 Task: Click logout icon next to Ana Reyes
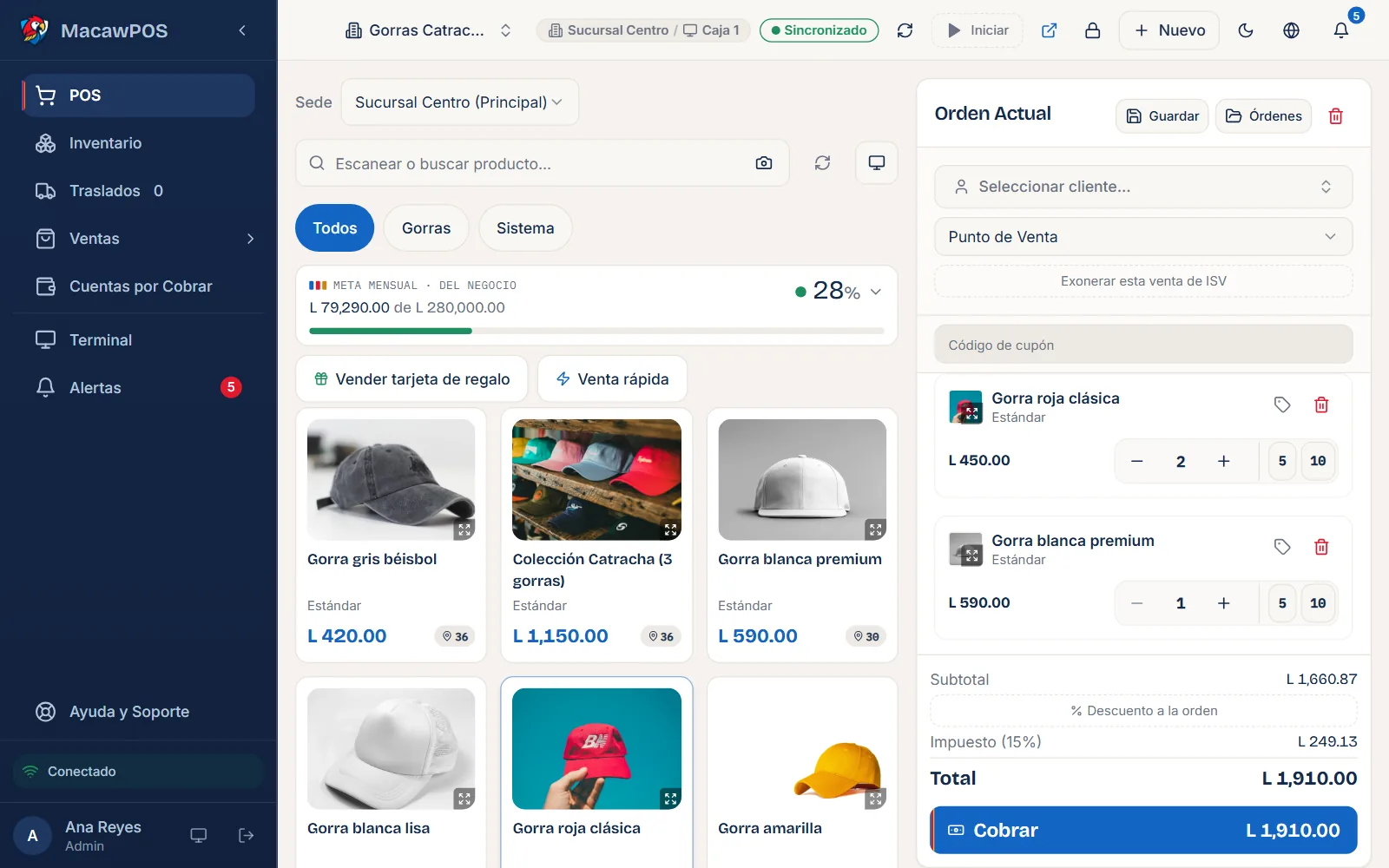[246, 835]
